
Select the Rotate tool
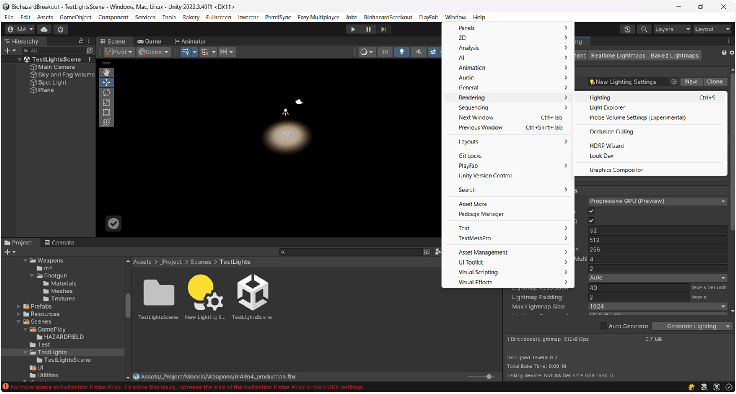(107, 93)
